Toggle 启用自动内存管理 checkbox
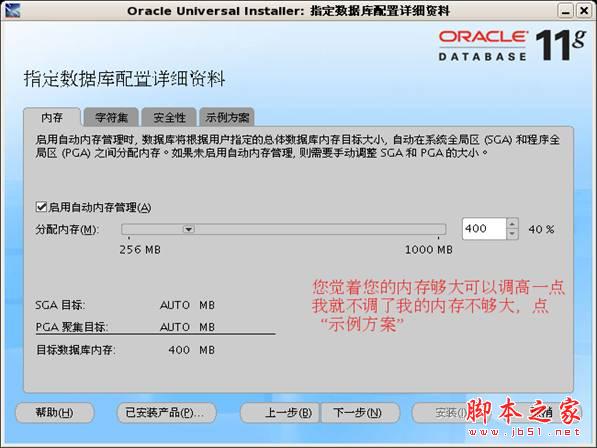 click(41, 207)
